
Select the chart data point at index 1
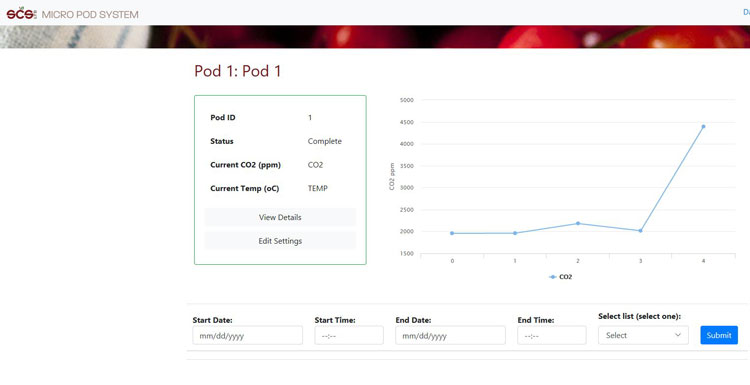click(515, 233)
